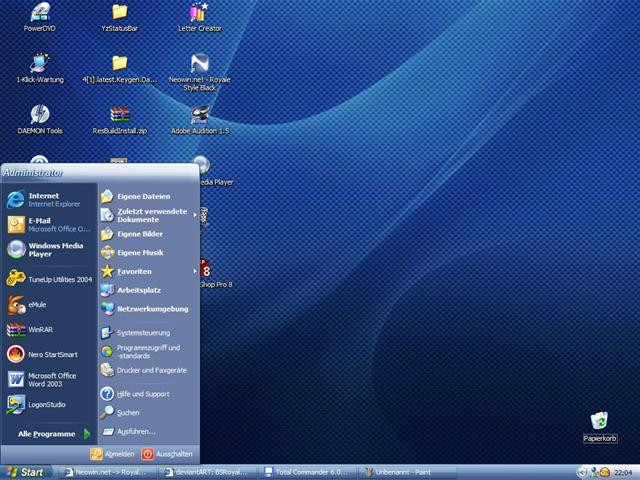The image size is (640, 480).
Task: Switch to Neowin.net Royal taskbar window
Action: coord(106,472)
